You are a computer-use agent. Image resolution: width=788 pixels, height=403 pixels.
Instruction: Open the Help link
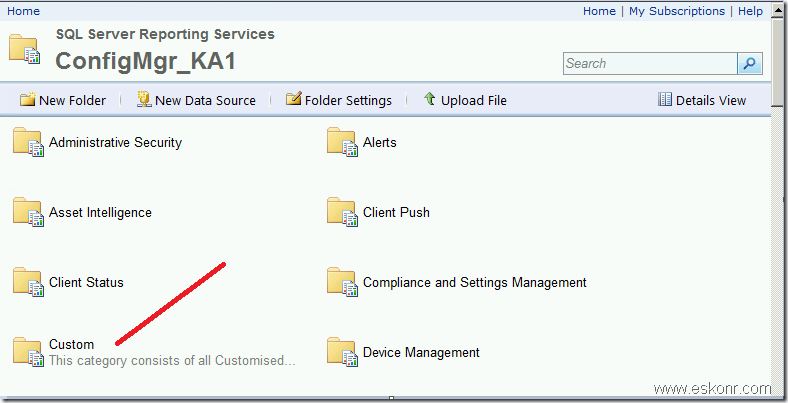coord(750,11)
